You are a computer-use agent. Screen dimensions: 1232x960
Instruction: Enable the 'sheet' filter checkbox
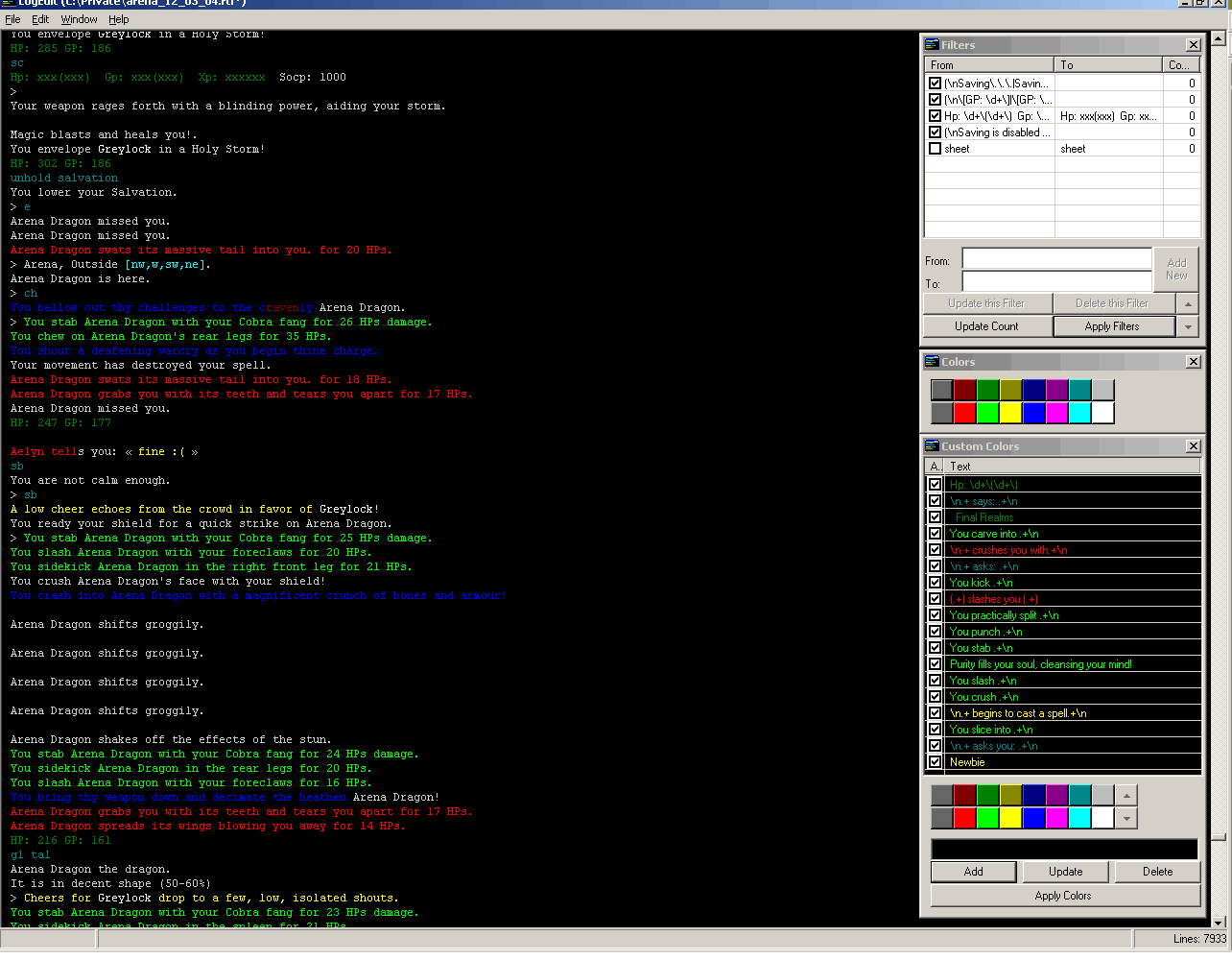(936, 149)
